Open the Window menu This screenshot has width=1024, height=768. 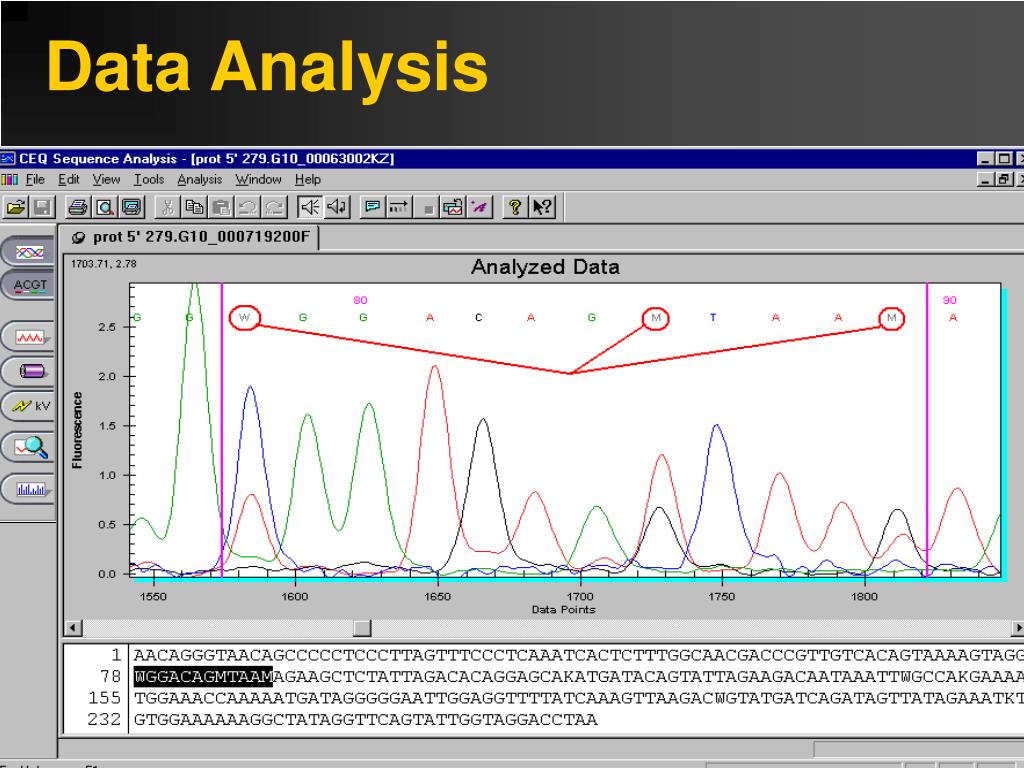pyautogui.click(x=259, y=180)
